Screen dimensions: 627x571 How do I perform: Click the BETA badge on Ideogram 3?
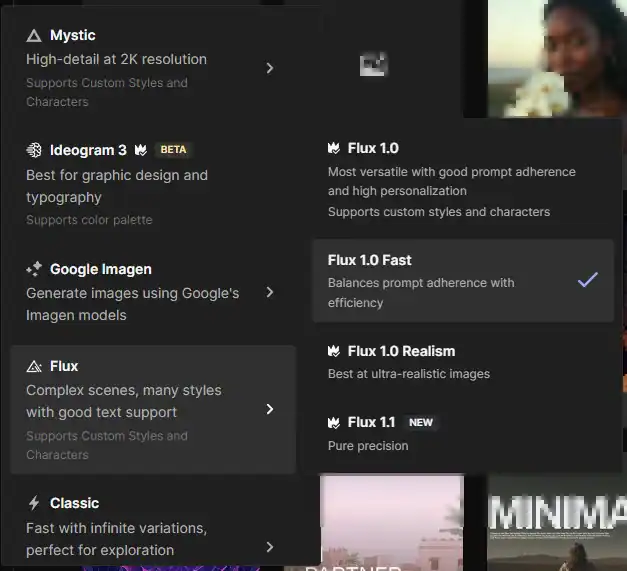point(173,150)
